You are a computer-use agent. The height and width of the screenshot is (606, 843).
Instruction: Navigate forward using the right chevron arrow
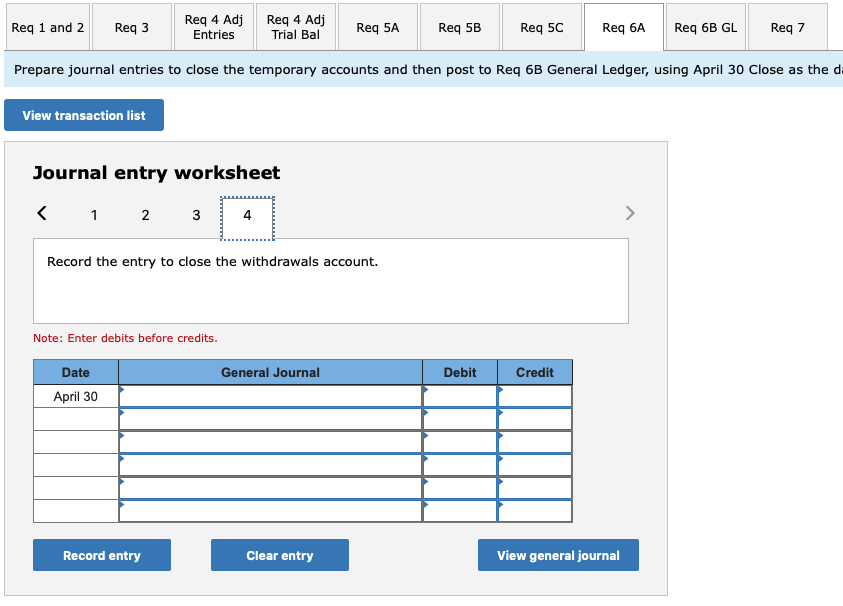click(630, 213)
